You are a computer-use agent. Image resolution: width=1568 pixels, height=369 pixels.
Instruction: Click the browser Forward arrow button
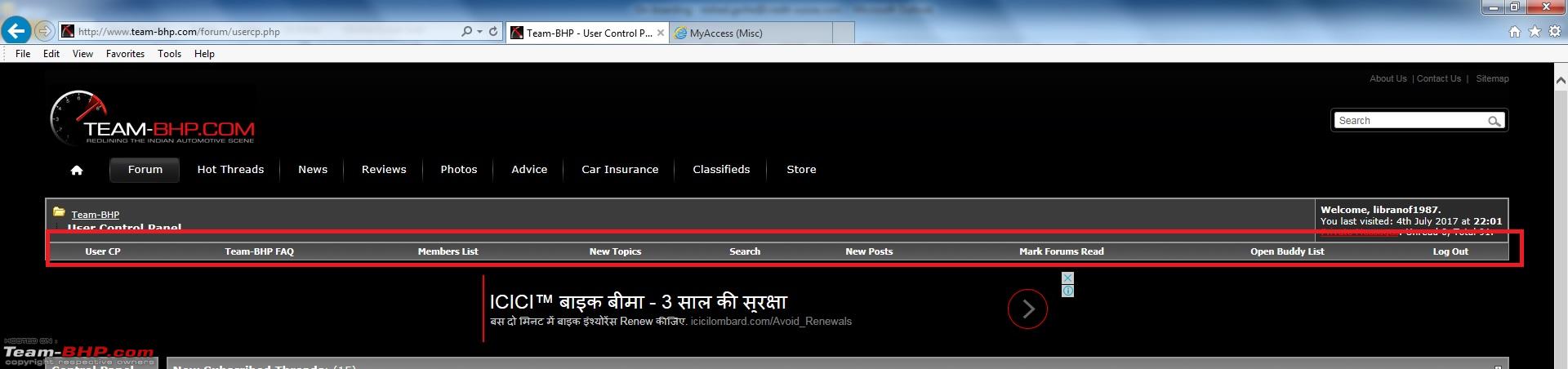tap(45, 31)
